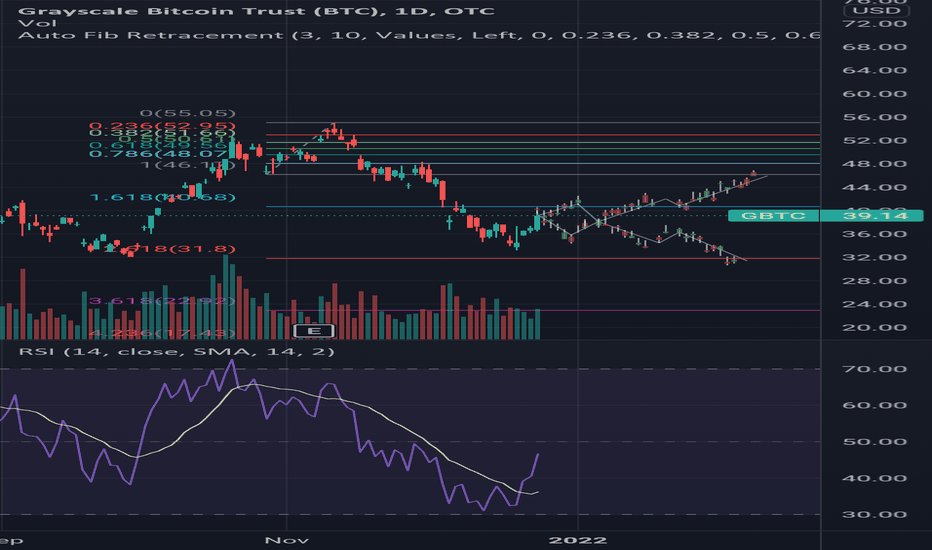Click the USD currency button on the price axis
The image size is (932, 550).
[x=876, y=10]
